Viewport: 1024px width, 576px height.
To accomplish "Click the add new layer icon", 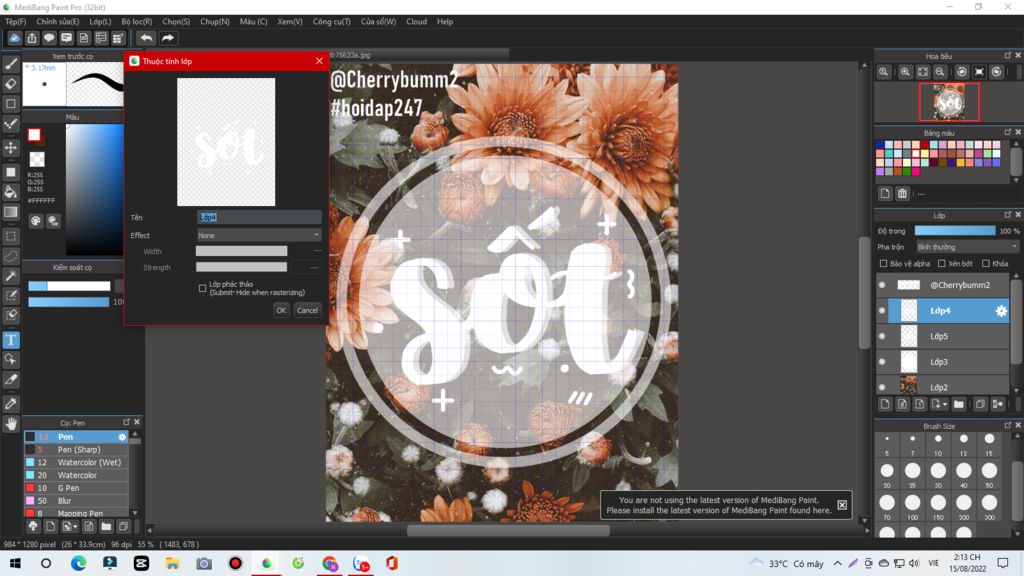I will tap(885, 404).
